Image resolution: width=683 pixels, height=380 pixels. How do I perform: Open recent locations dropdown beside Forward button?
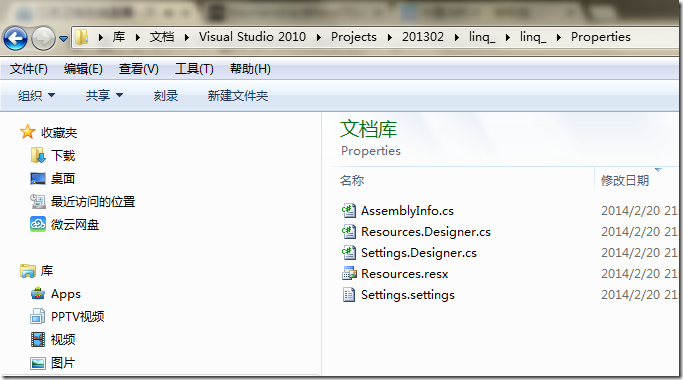coord(64,39)
